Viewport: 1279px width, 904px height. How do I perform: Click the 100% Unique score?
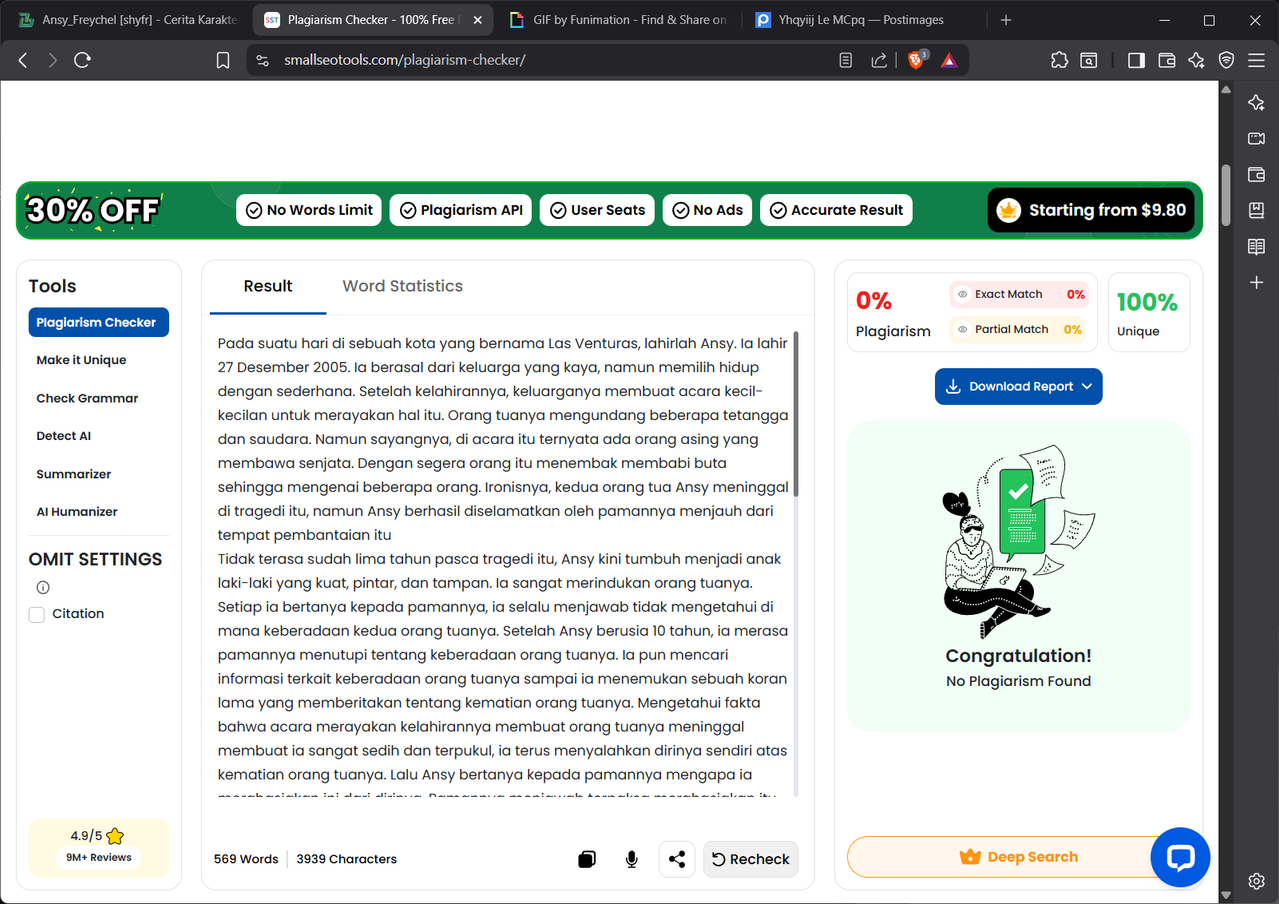coord(1147,313)
